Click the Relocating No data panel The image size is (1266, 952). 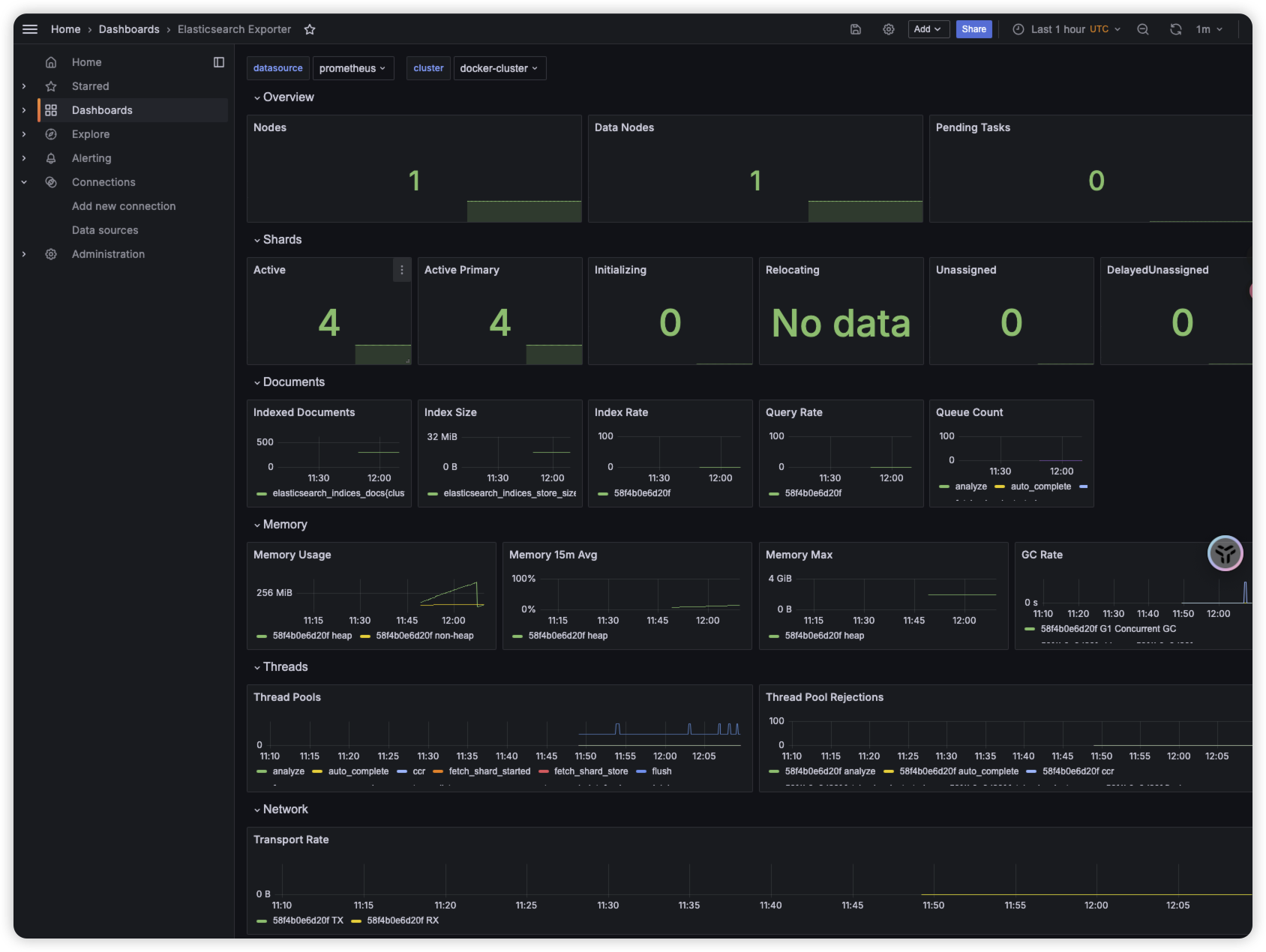pyautogui.click(x=841, y=311)
